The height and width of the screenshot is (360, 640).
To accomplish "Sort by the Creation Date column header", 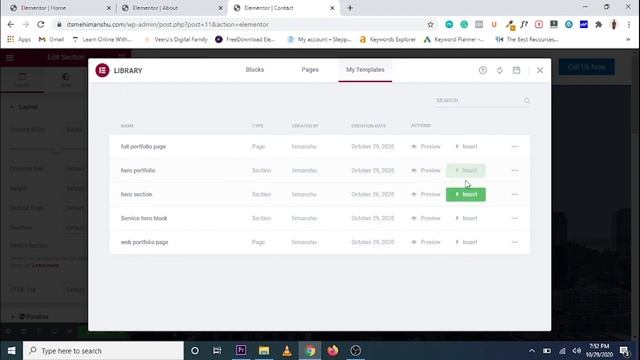I will (369, 126).
